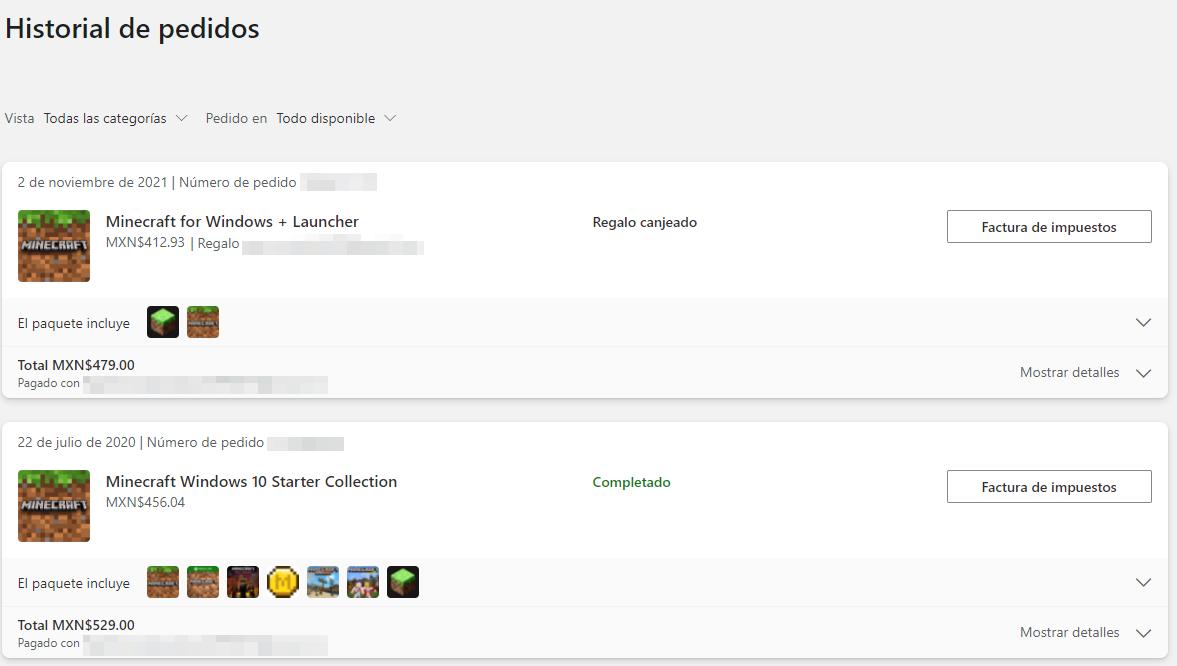Click second Minecraft icon in July 2020 package
This screenshot has width=1177, height=666.
coord(203,582)
